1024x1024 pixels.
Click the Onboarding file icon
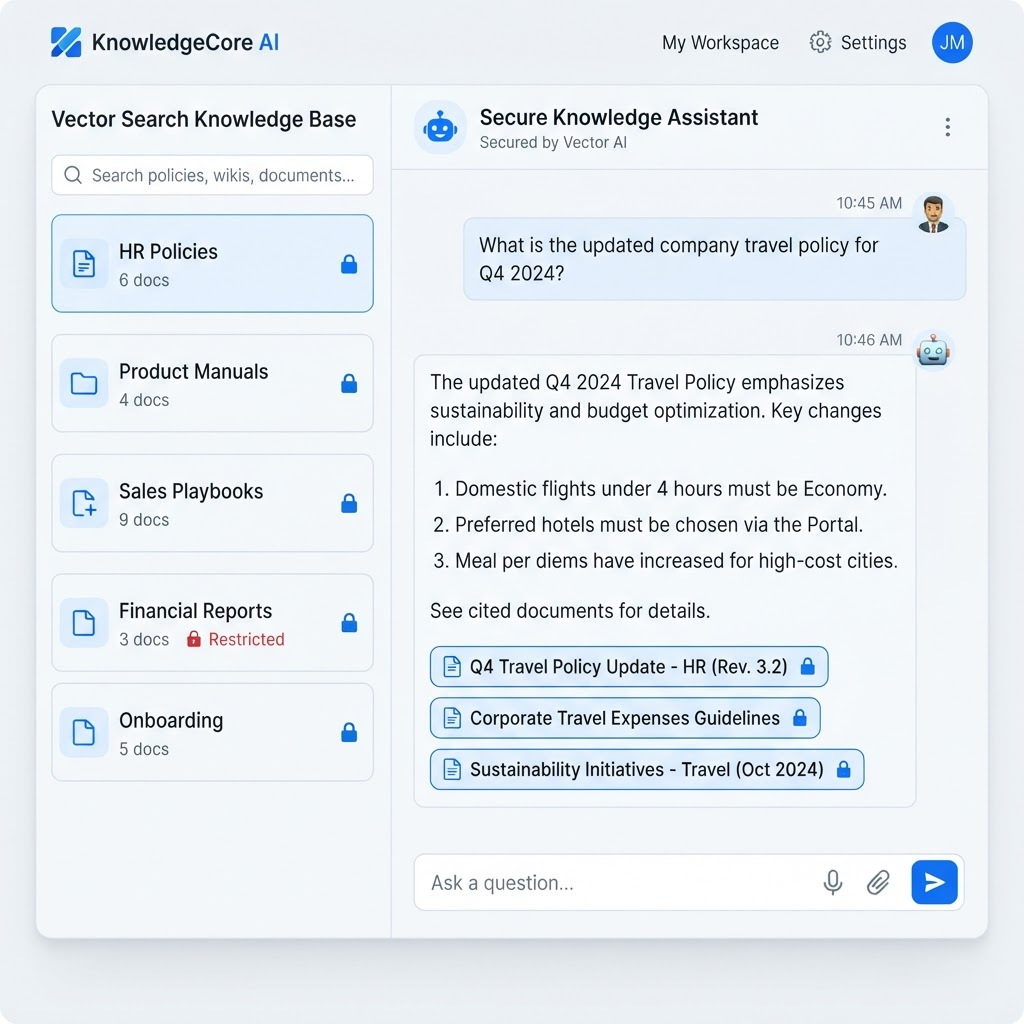[x=84, y=732]
